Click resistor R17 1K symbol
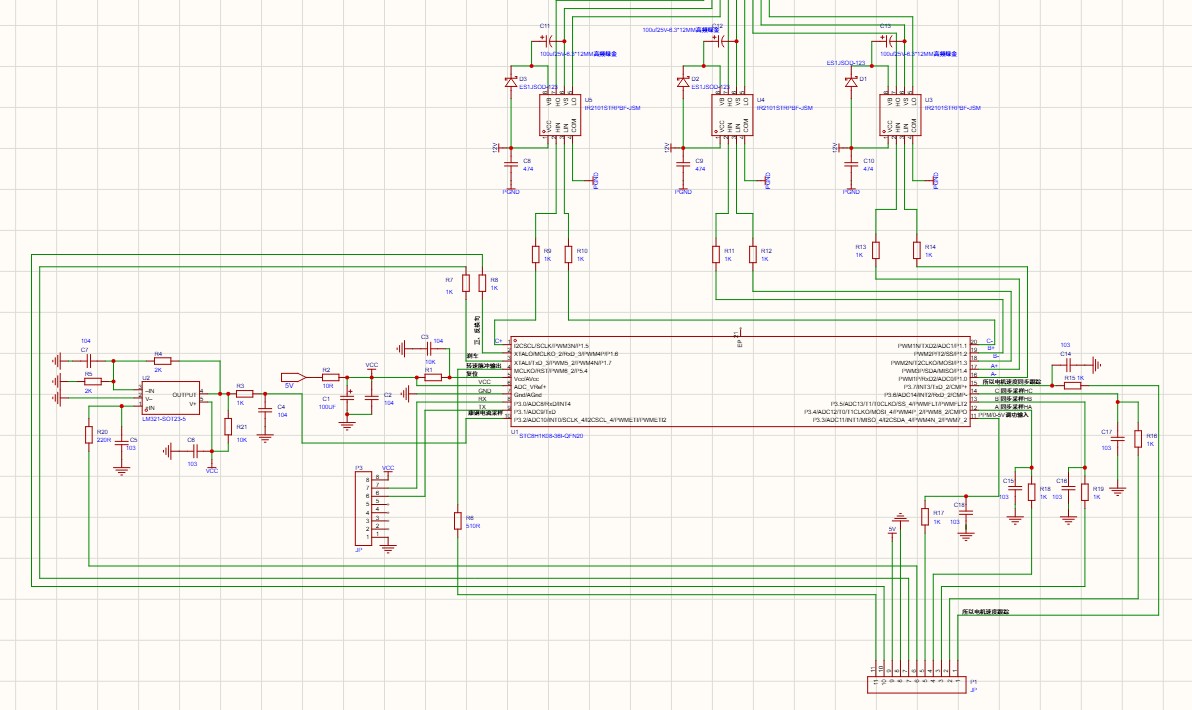1192x710 pixels. 924,517
